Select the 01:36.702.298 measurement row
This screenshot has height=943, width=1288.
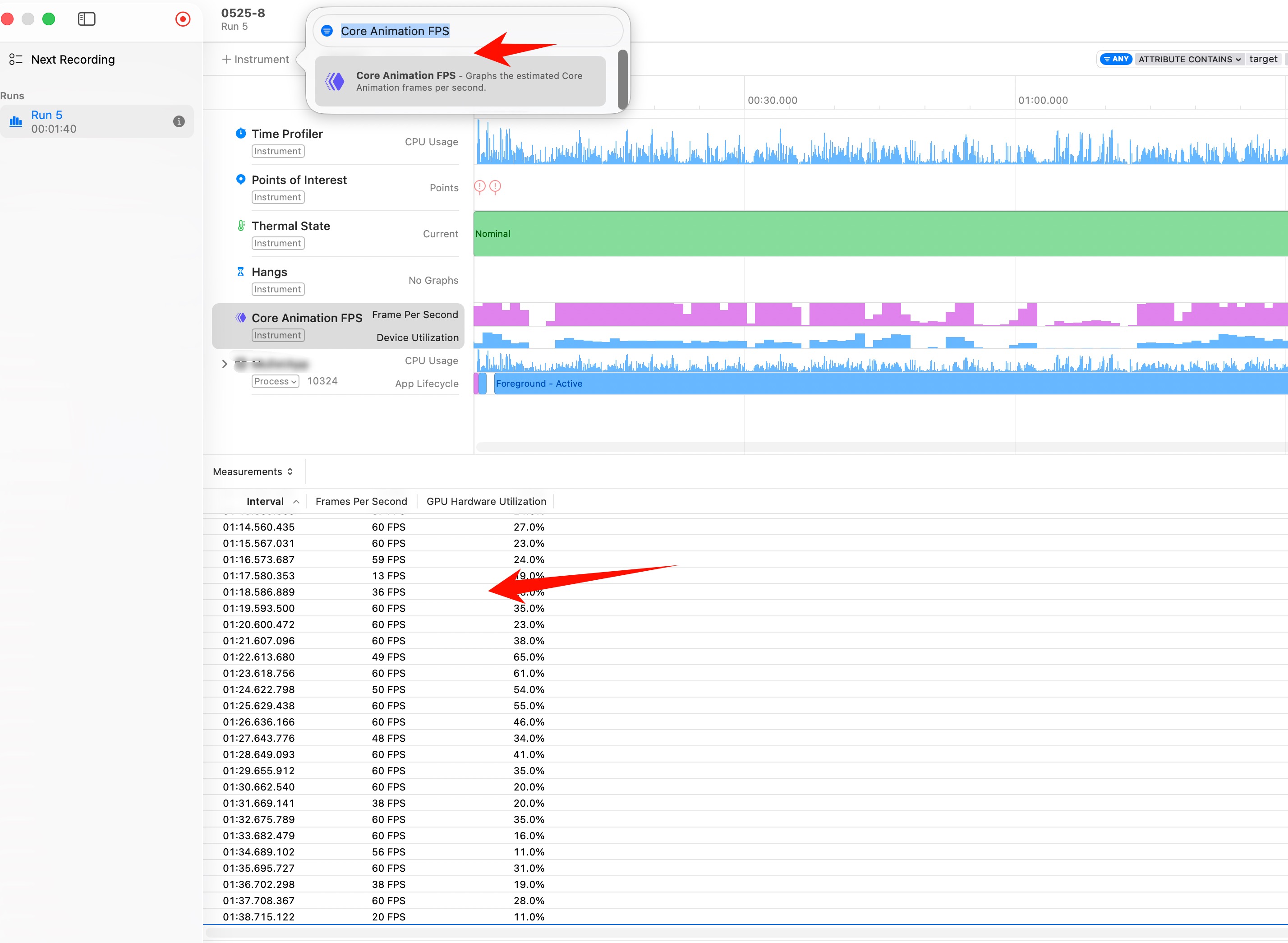pos(745,884)
